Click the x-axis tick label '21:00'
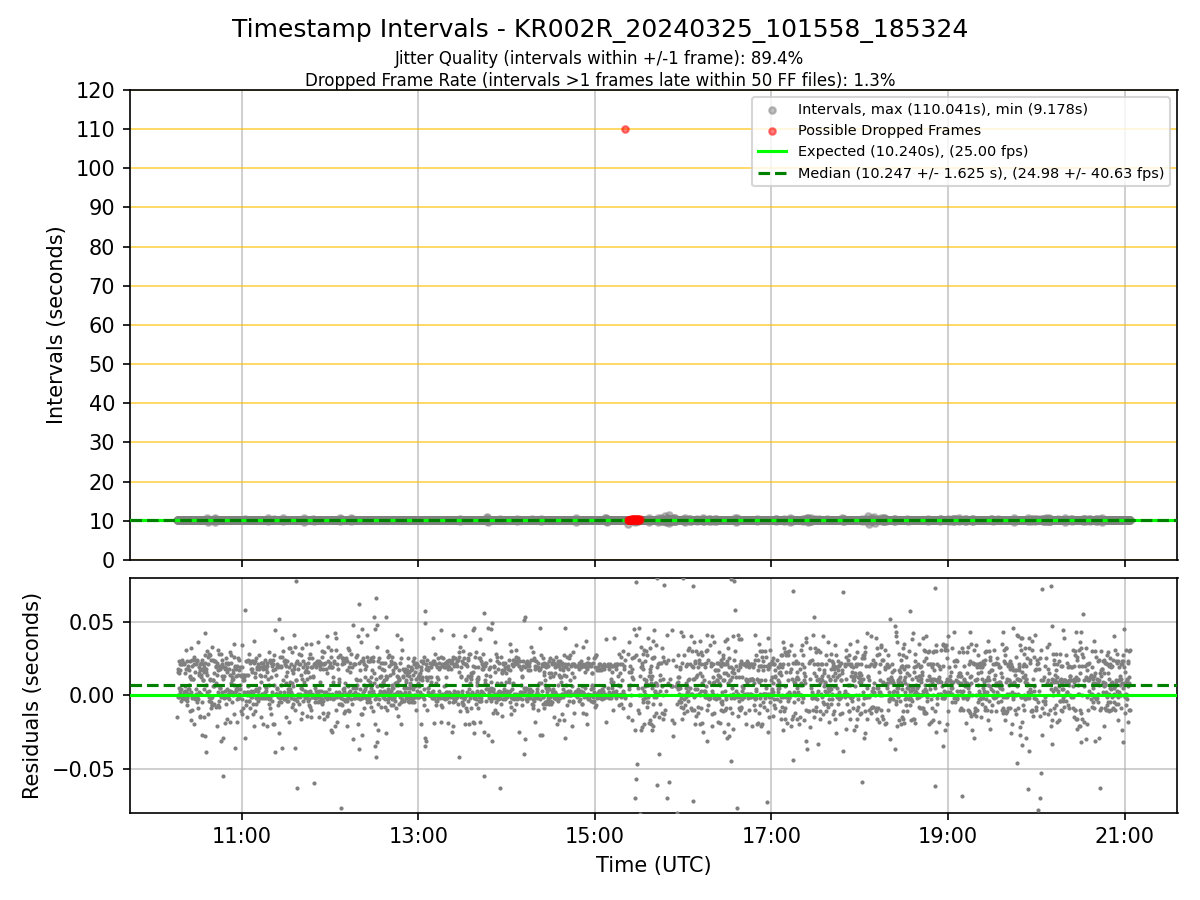This screenshot has width=1200, height=900. 1124,834
